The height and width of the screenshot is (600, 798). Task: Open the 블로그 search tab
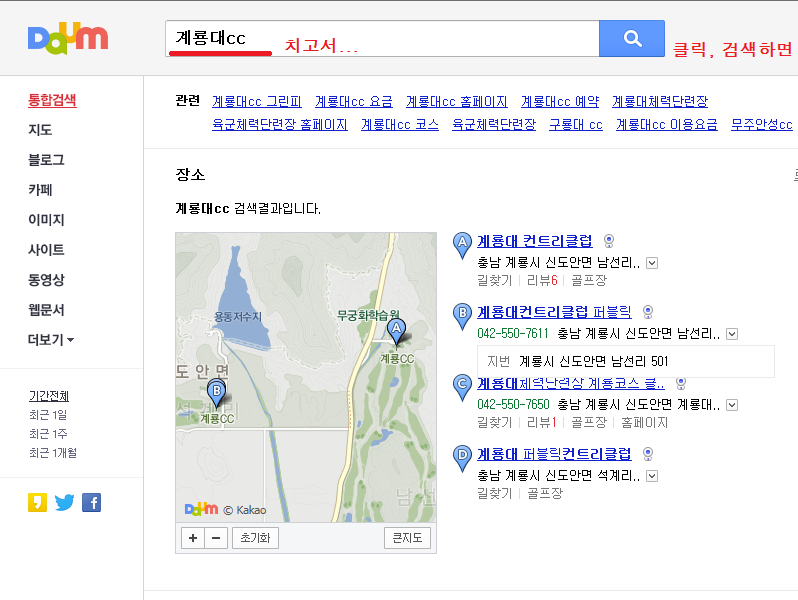pyautogui.click(x=46, y=160)
